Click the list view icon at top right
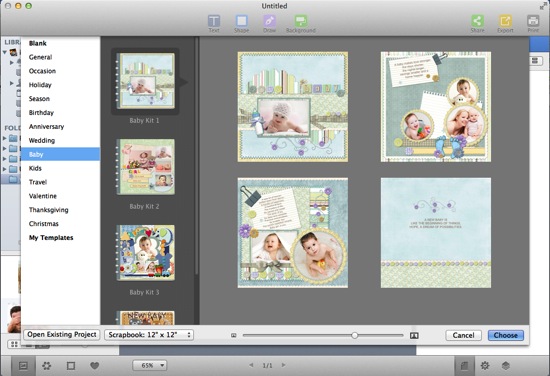550x376 pixels. click(x=535, y=60)
